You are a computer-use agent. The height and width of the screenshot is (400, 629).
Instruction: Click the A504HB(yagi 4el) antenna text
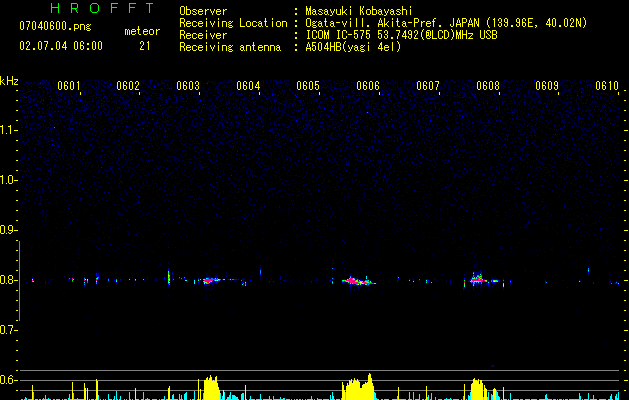(x=353, y=47)
